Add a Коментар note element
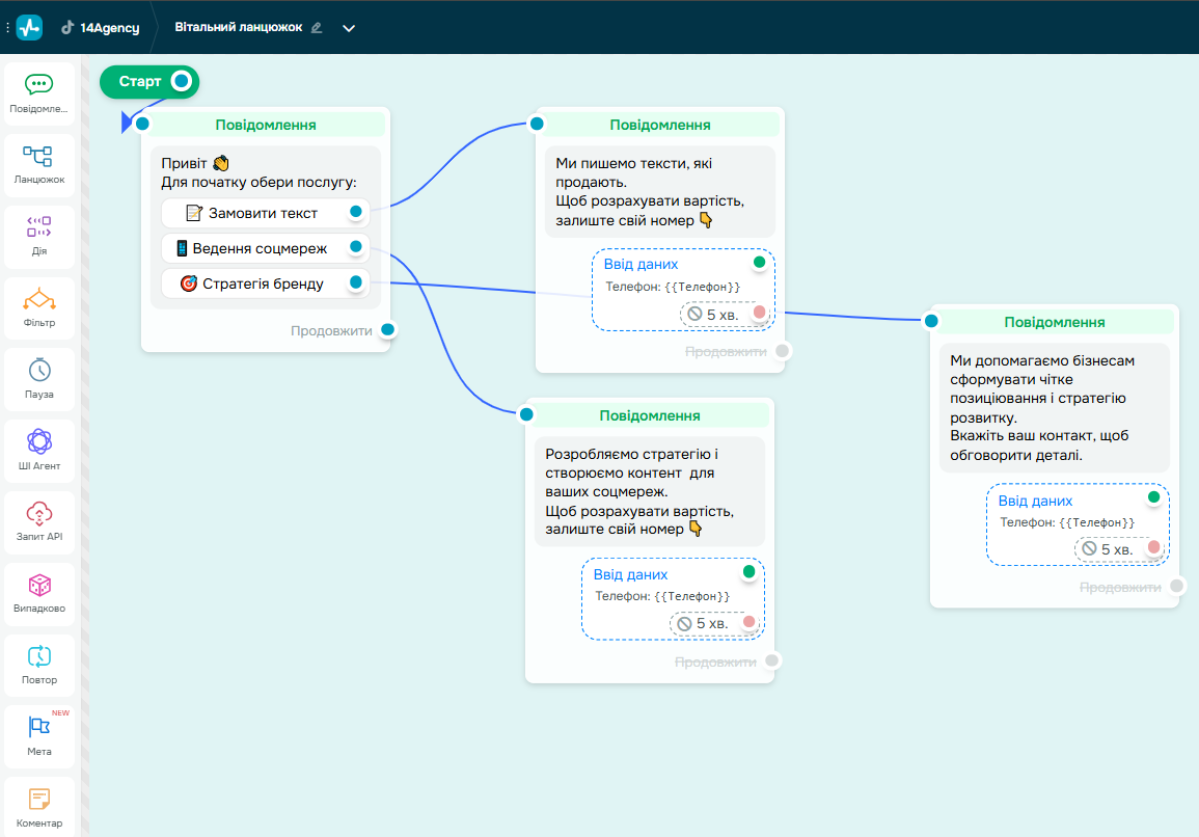 [39, 800]
